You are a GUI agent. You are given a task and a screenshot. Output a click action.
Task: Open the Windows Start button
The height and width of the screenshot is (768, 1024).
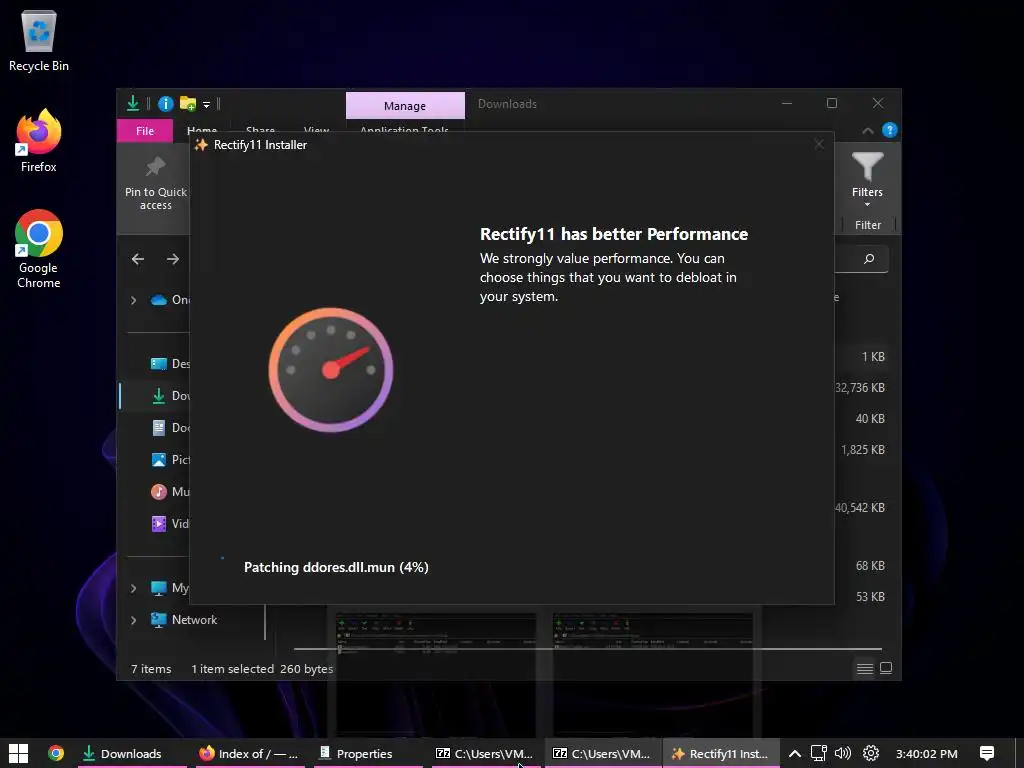pyautogui.click(x=18, y=754)
